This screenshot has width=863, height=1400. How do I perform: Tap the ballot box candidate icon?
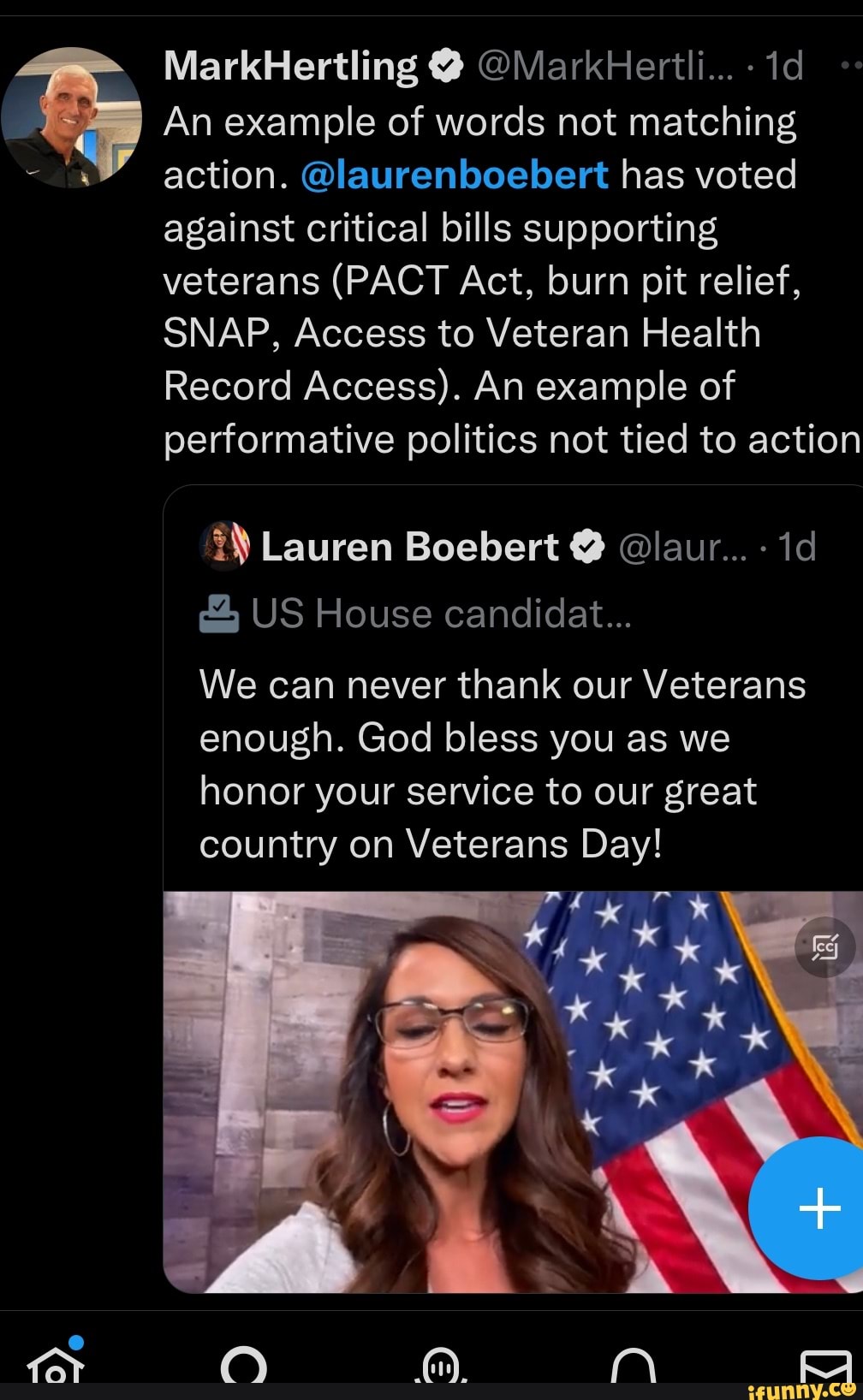219,614
